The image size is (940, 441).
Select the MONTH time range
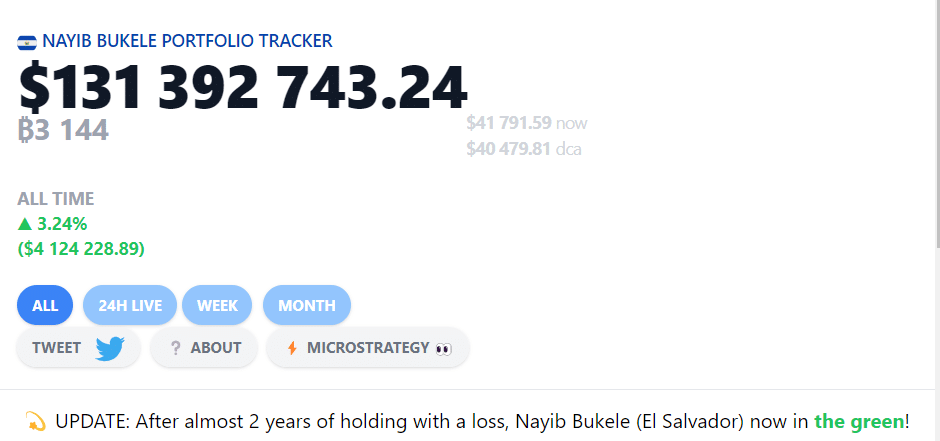pyautogui.click(x=306, y=305)
